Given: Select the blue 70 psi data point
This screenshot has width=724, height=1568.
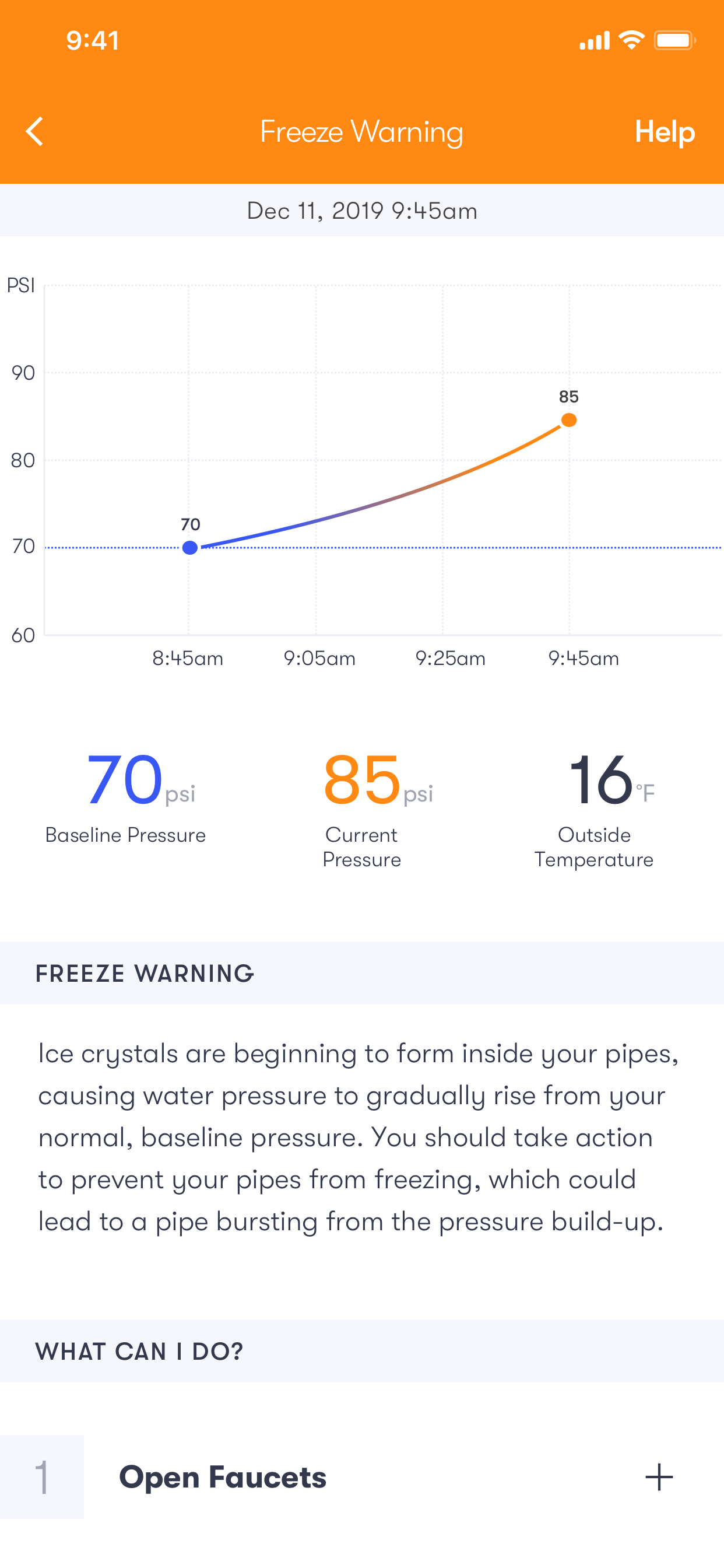Looking at the screenshot, I should pos(190,548).
